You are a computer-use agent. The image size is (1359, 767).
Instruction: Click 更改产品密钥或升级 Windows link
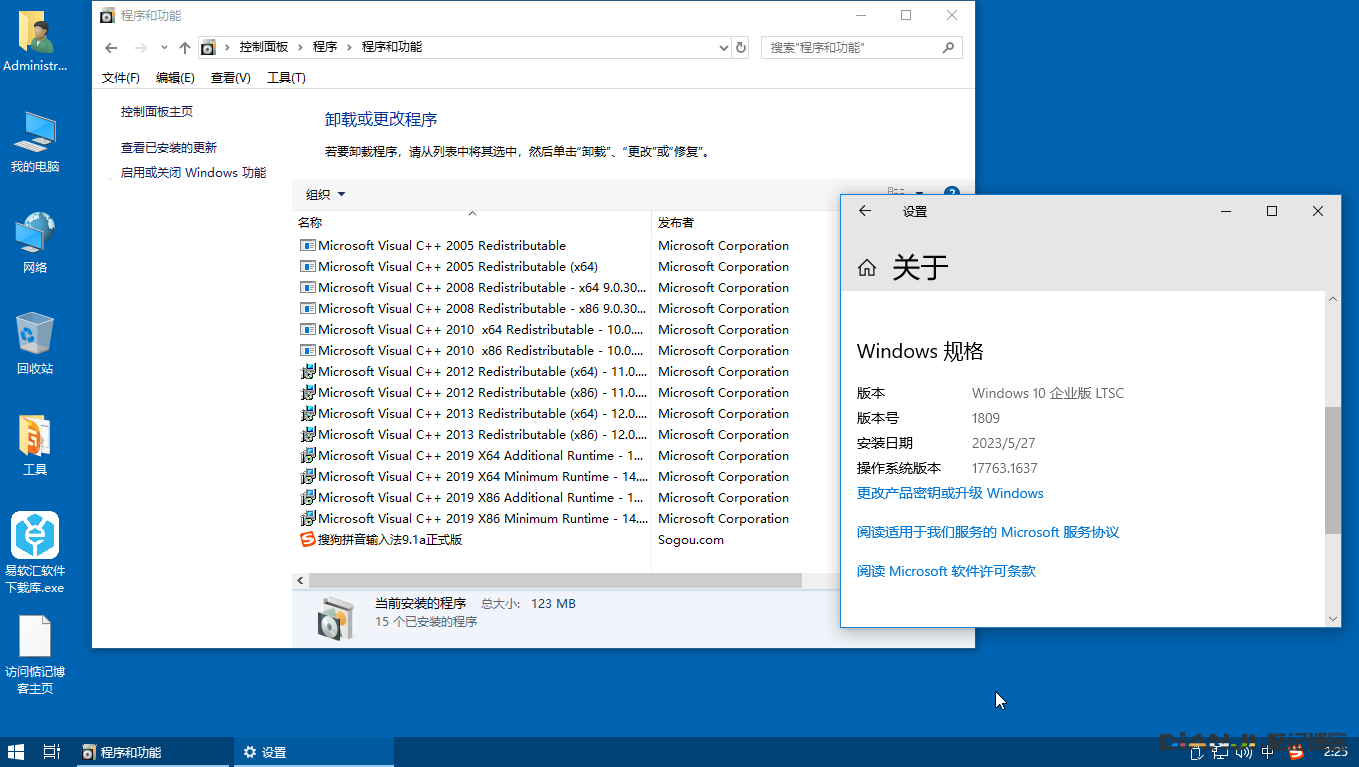[950, 493]
